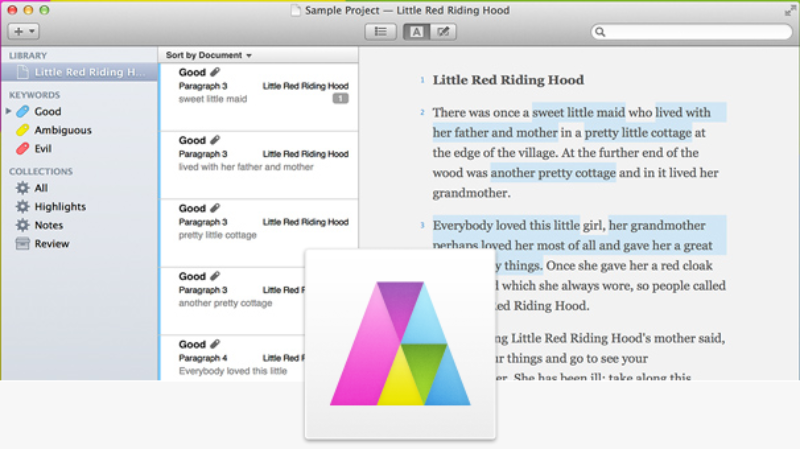This screenshot has width=800, height=449.
Task: Click the Review collection box icon
Action: (22, 243)
